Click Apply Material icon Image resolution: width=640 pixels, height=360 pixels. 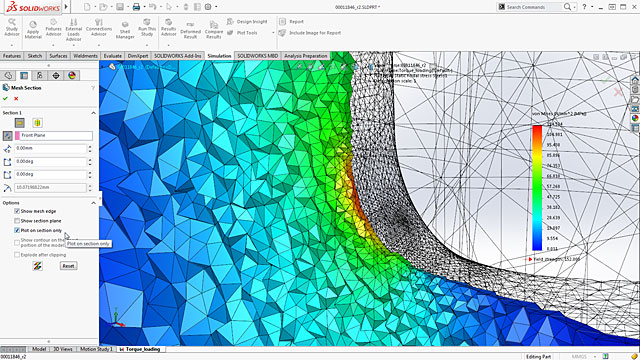click(33, 29)
